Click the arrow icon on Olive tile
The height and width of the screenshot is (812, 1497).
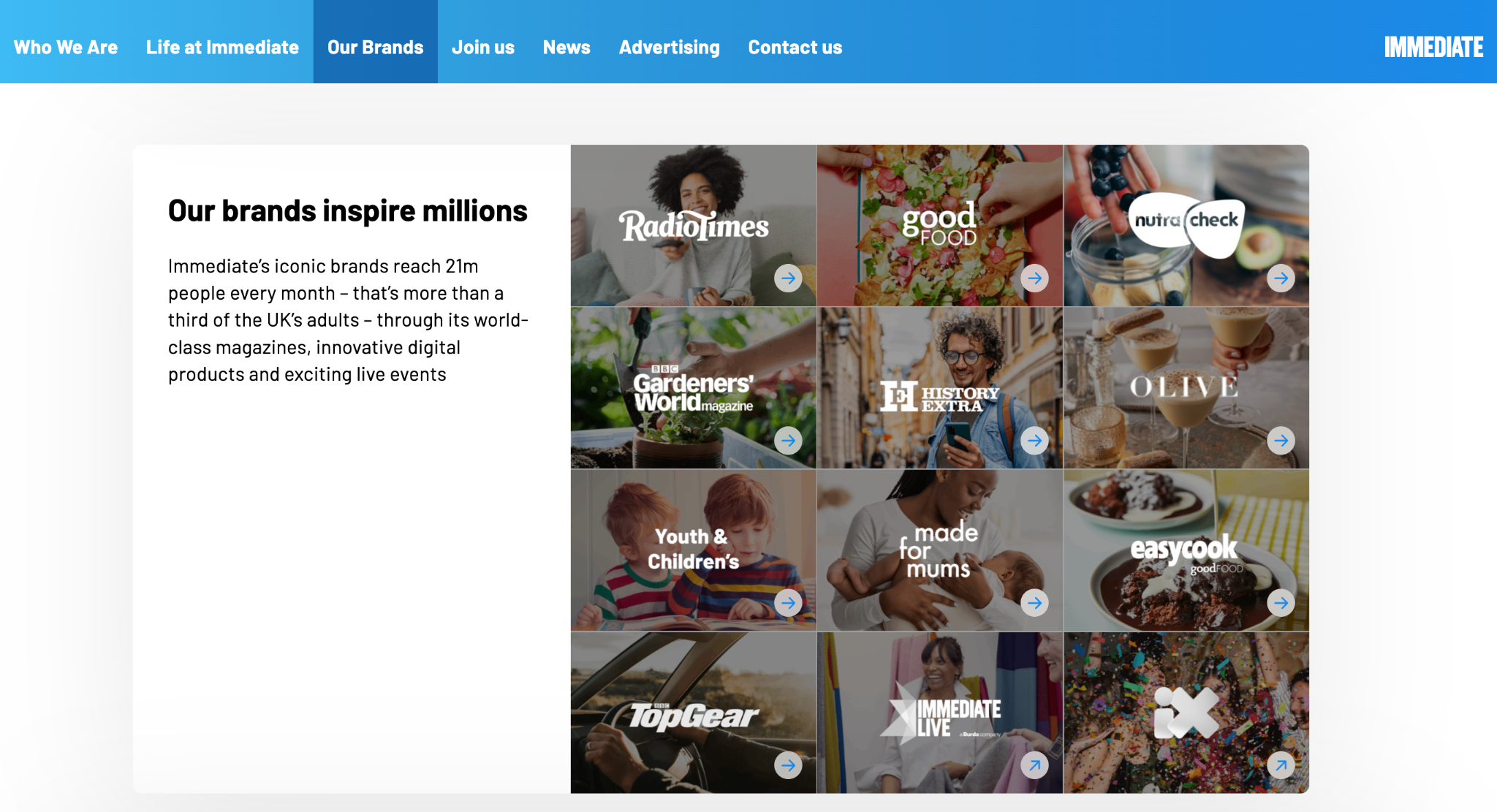click(x=1281, y=441)
